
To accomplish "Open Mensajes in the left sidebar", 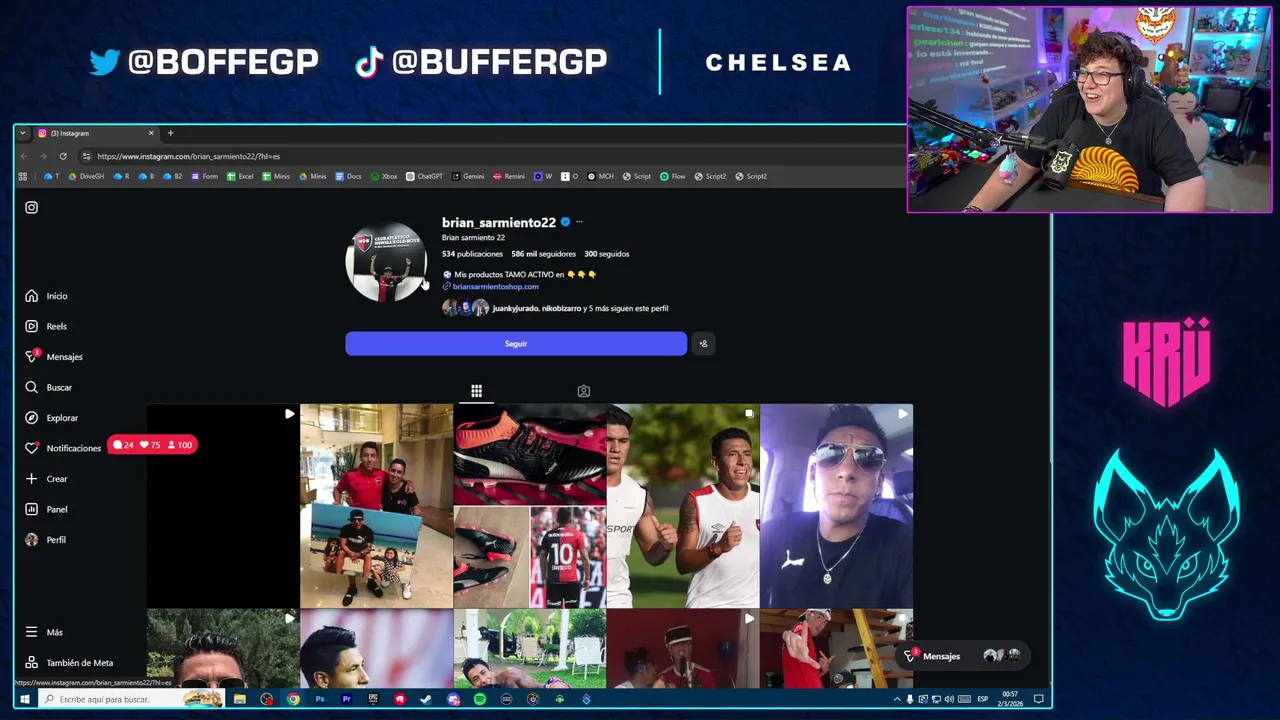I will click(54, 357).
